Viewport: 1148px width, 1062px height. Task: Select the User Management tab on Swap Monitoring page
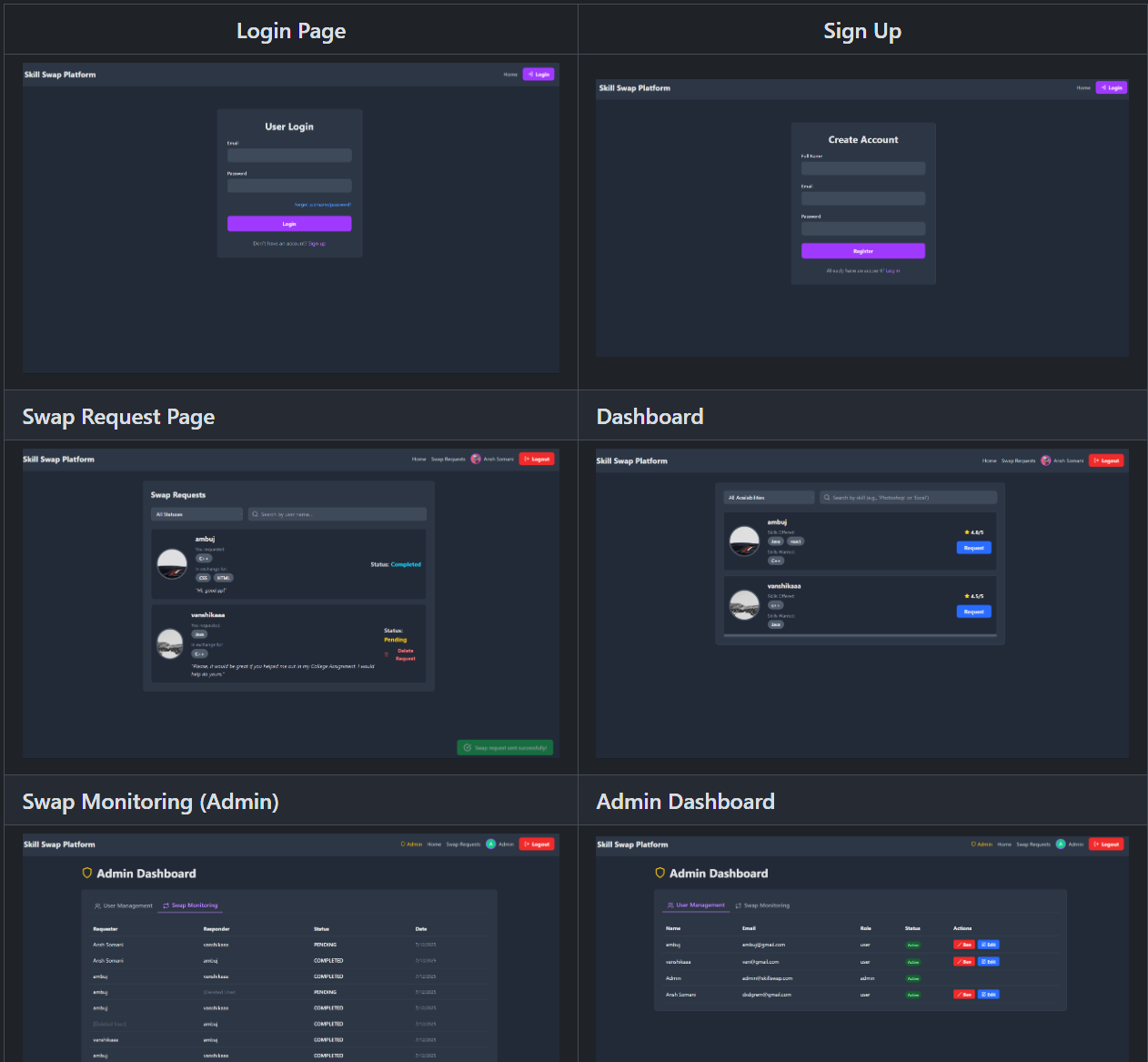click(x=124, y=905)
